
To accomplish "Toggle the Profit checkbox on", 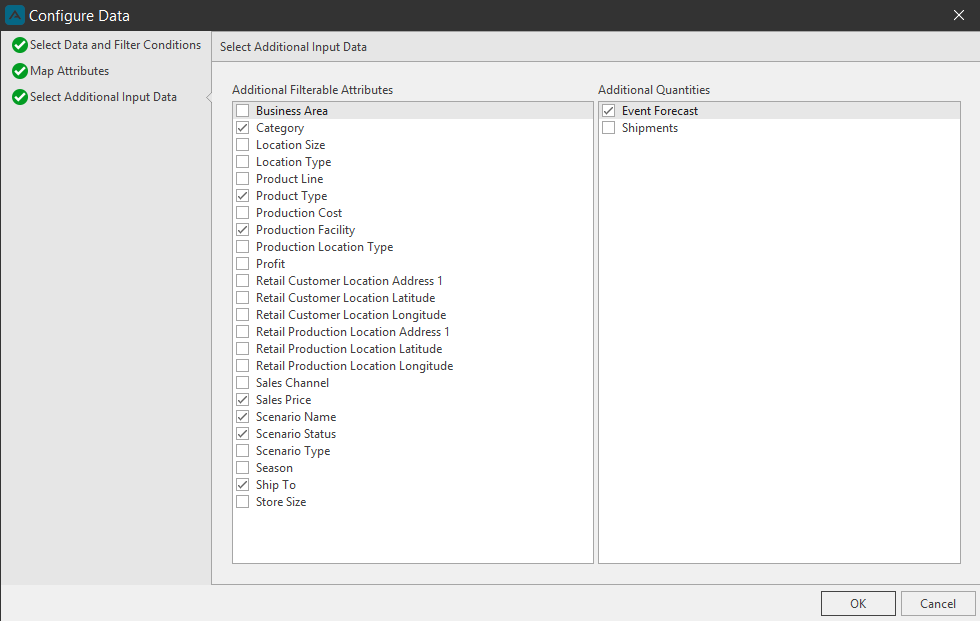I will [242, 264].
